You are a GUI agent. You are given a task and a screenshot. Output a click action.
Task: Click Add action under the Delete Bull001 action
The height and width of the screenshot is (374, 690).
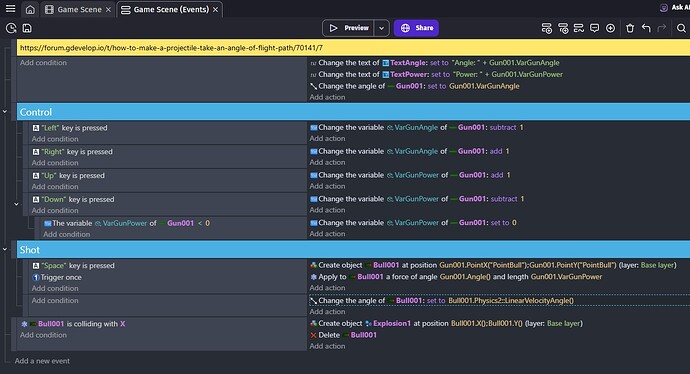click(x=327, y=346)
